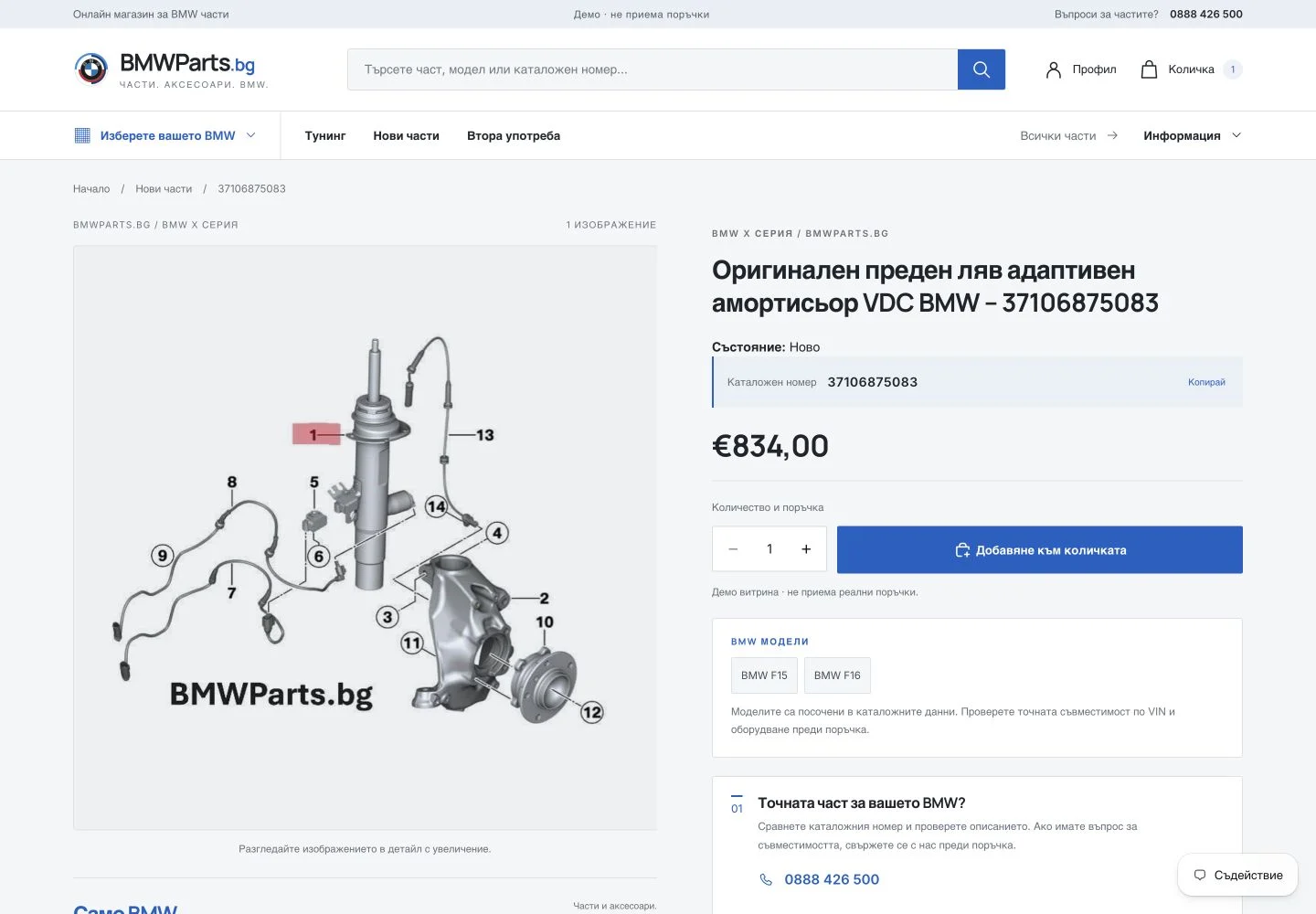
Task: Click the 1 ИЗОБРАЖЕНИЕ label
Action: pos(611,225)
